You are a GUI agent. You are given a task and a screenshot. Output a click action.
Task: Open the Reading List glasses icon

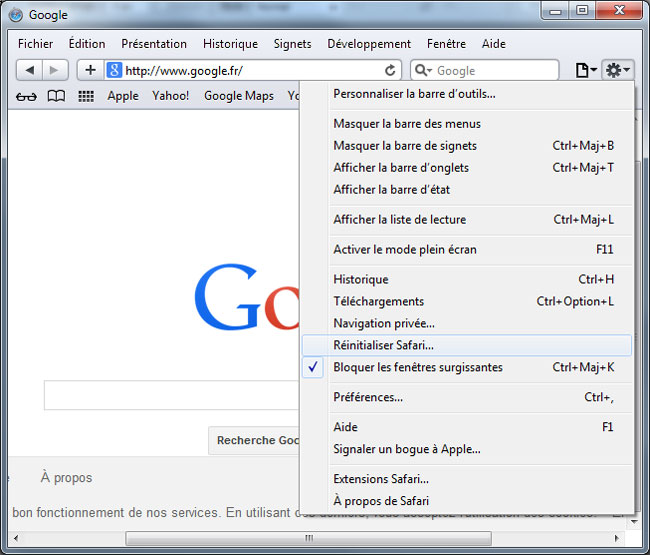point(26,97)
